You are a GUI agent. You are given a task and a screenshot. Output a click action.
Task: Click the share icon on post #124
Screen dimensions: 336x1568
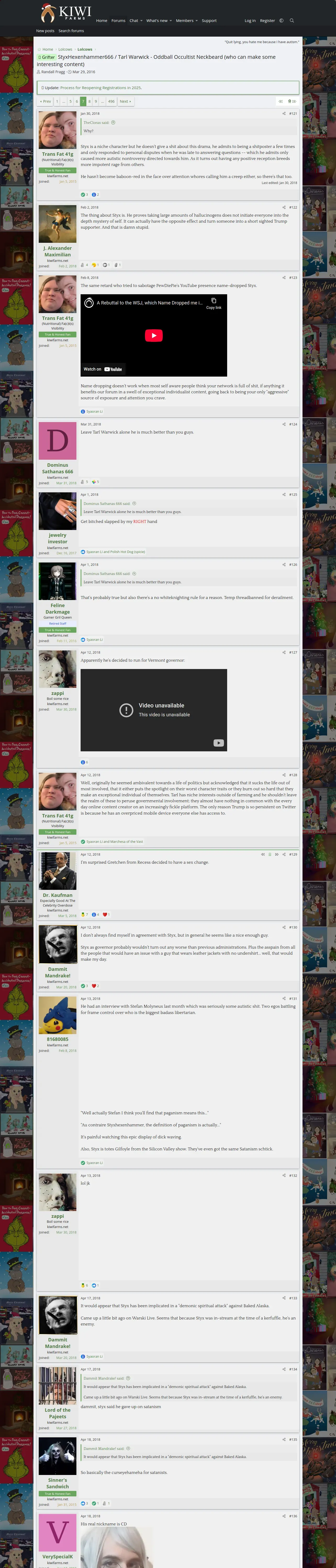[284, 424]
